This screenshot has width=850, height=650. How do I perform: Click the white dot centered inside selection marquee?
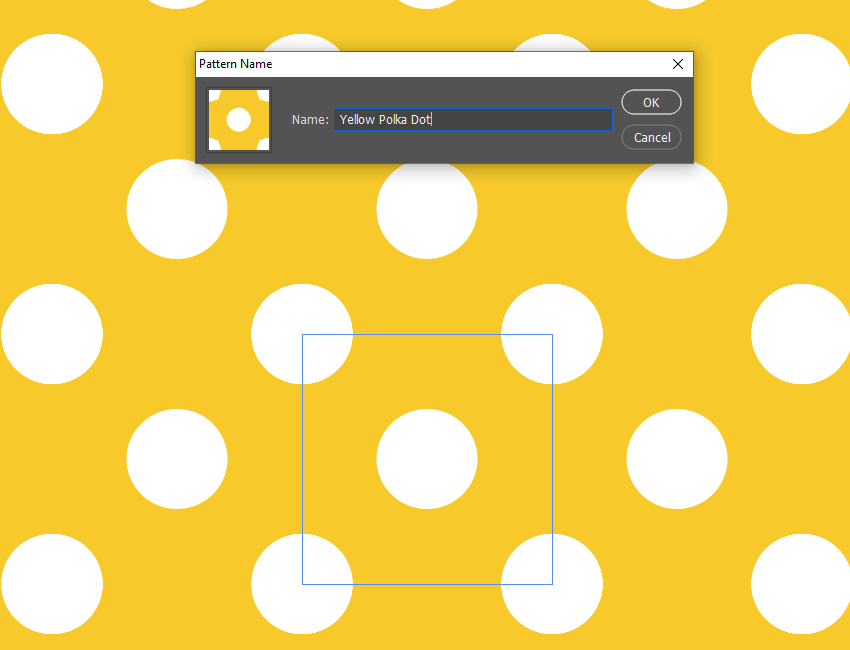(x=427, y=459)
